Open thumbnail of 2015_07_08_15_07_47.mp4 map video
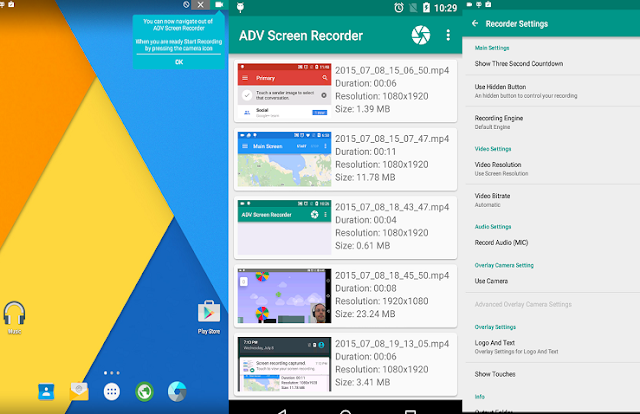Image resolution: width=640 pixels, height=414 pixels. tap(284, 159)
